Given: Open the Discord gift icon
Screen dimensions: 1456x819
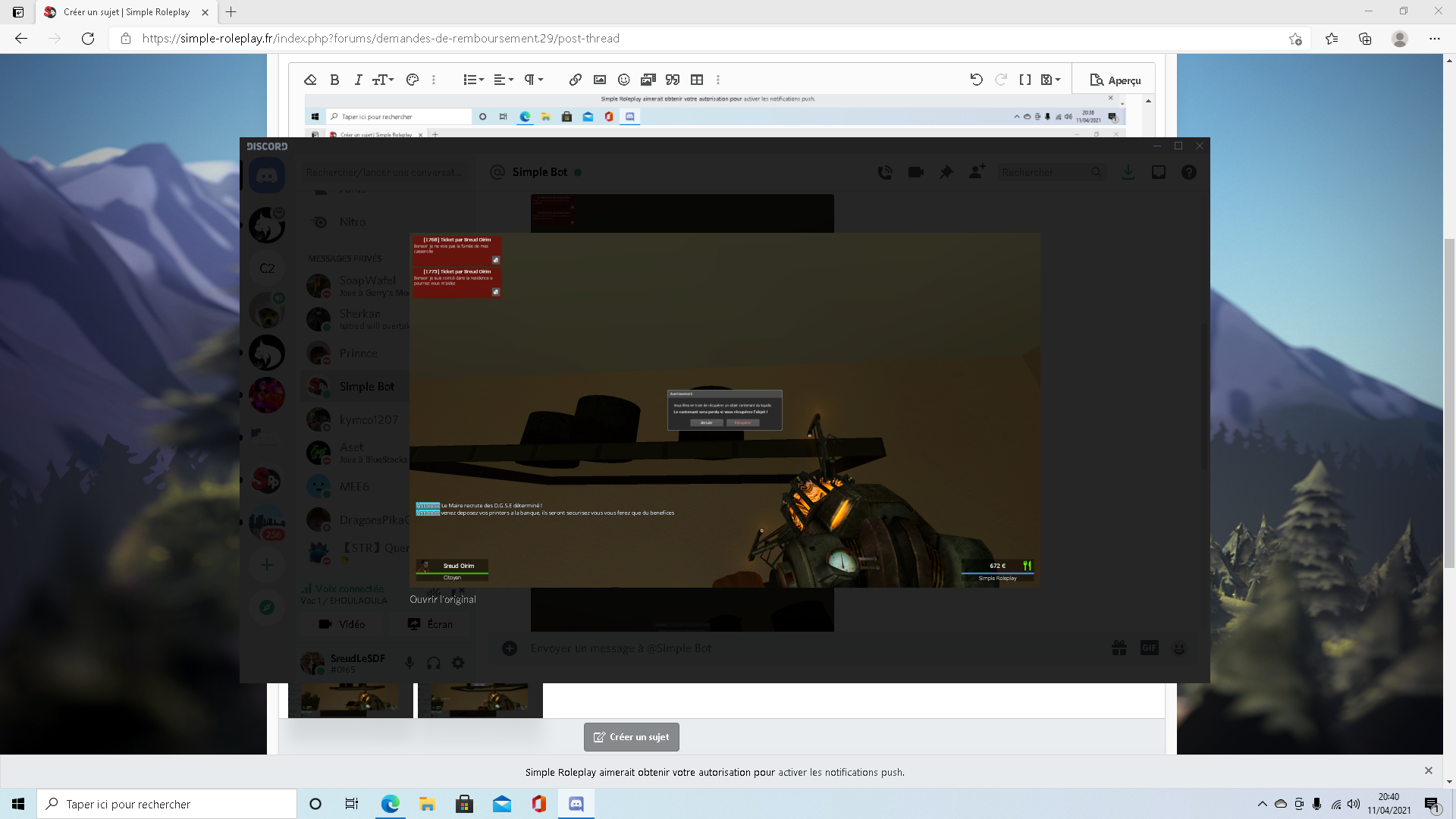Looking at the screenshot, I should point(1119,648).
